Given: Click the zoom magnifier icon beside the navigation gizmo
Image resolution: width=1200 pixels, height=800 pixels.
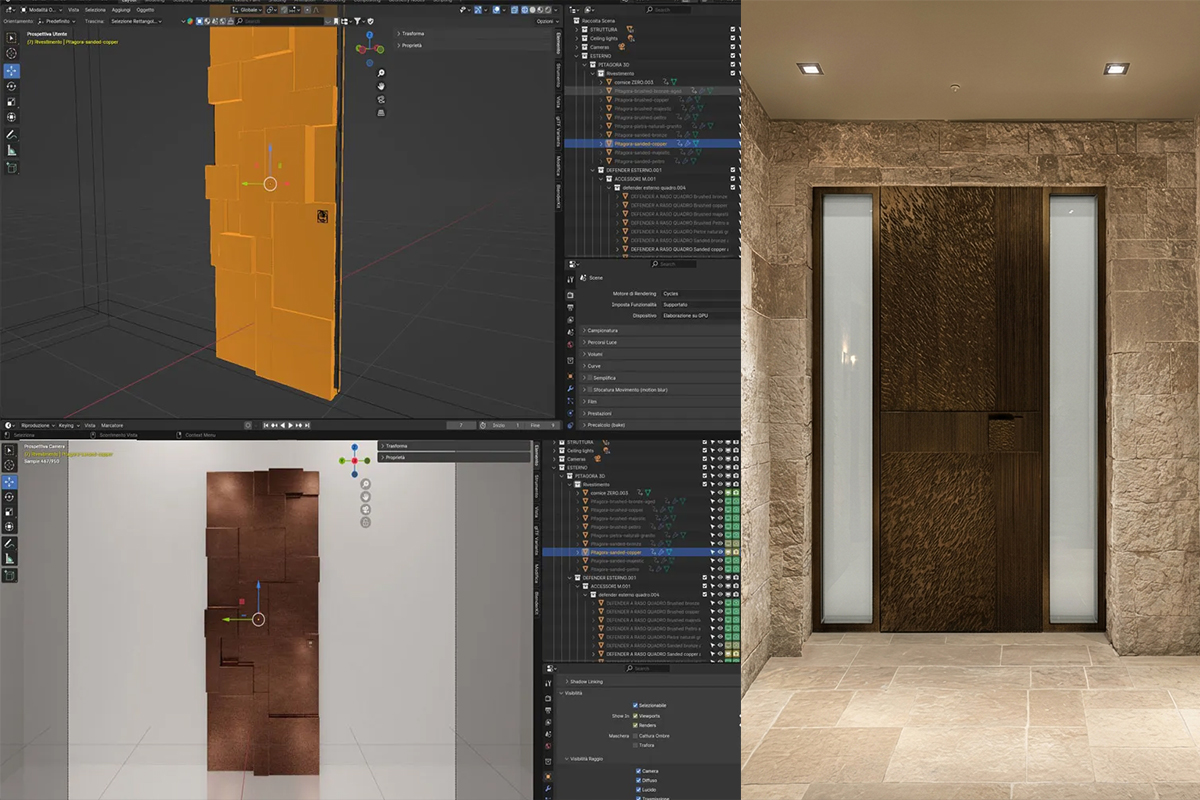Looking at the screenshot, I should [x=381, y=73].
